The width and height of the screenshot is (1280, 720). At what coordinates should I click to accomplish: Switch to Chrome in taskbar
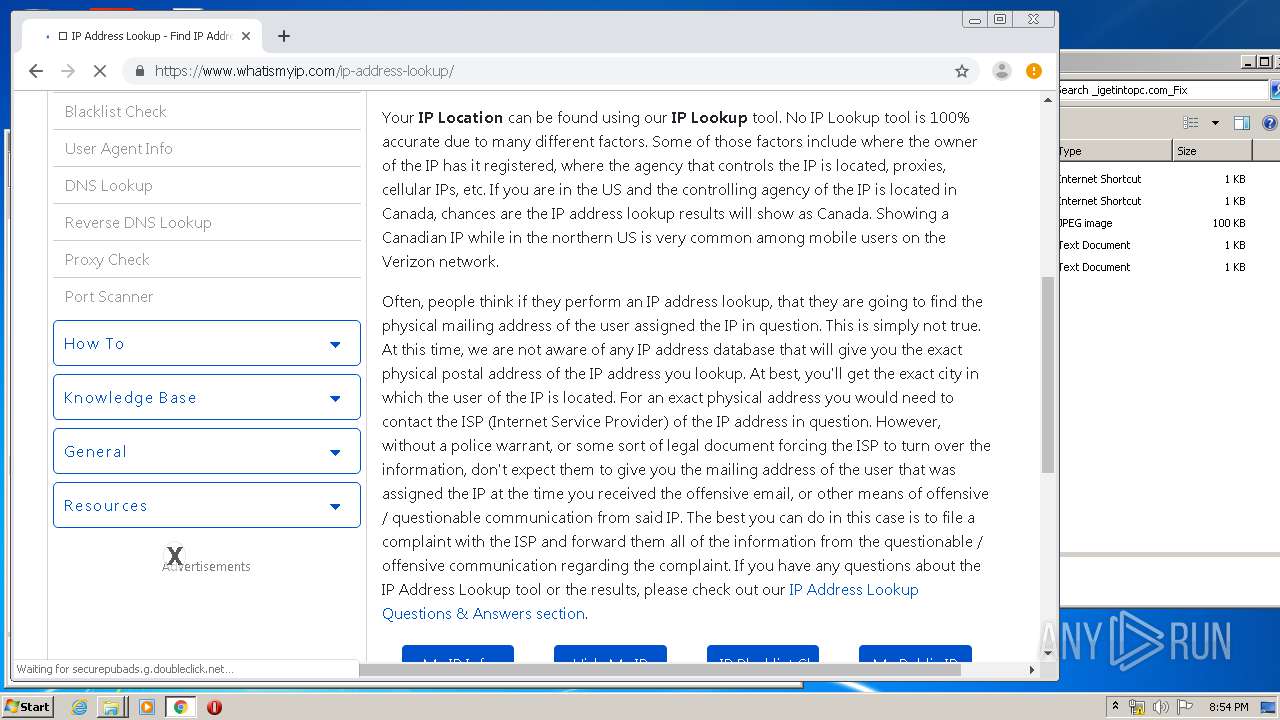[x=181, y=707]
